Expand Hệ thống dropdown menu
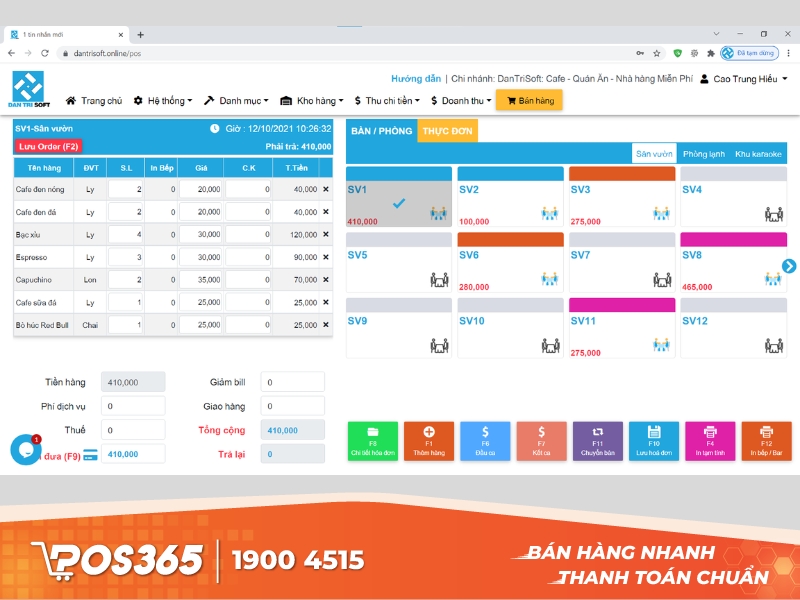Screen dimensions: 800x600 163,101
